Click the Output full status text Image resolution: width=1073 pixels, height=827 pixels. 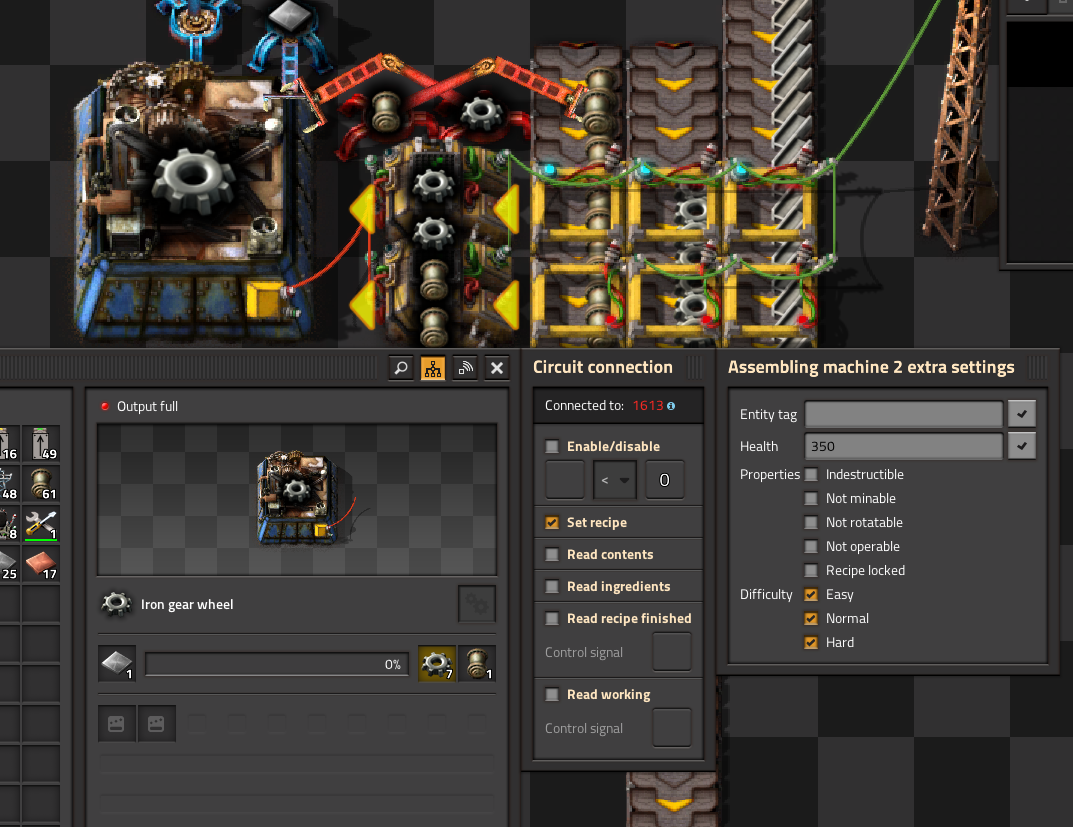147,406
